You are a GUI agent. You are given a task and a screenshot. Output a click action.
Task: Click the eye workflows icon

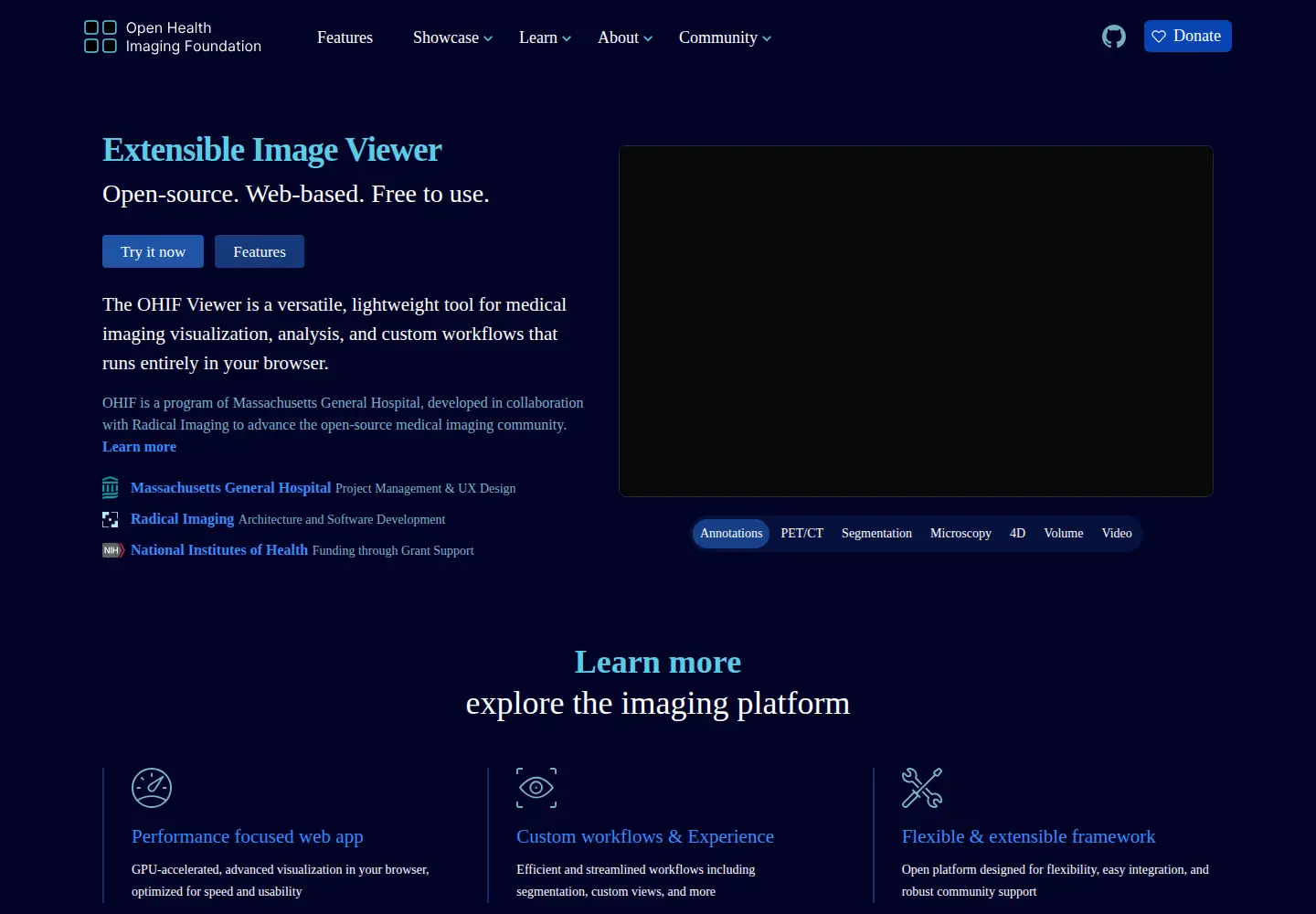pyautogui.click(x=536, y=788)
